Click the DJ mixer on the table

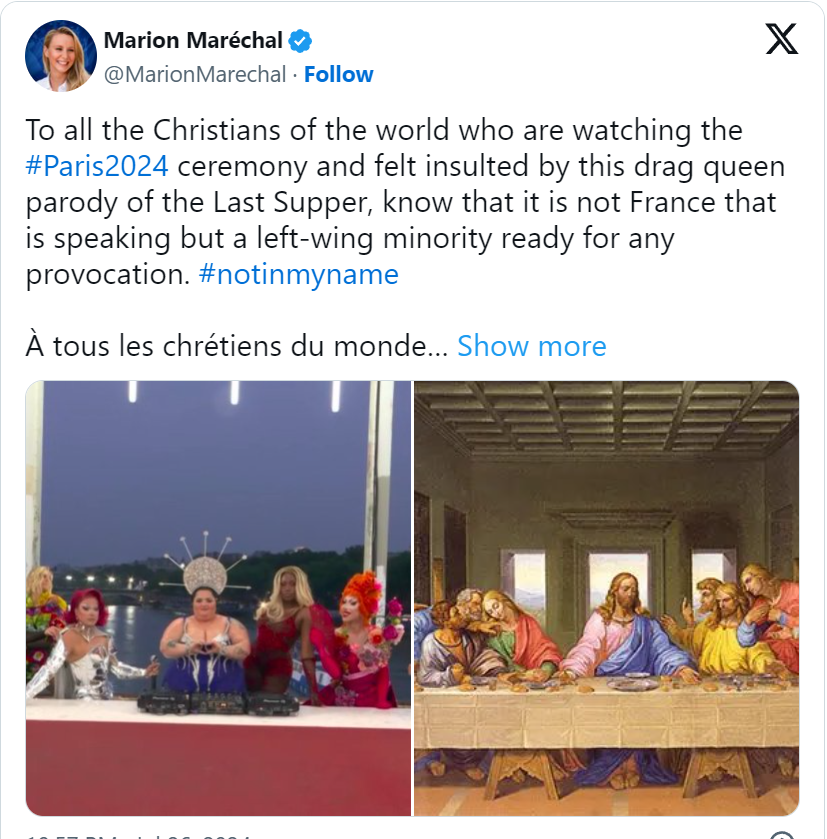(218, 702)
